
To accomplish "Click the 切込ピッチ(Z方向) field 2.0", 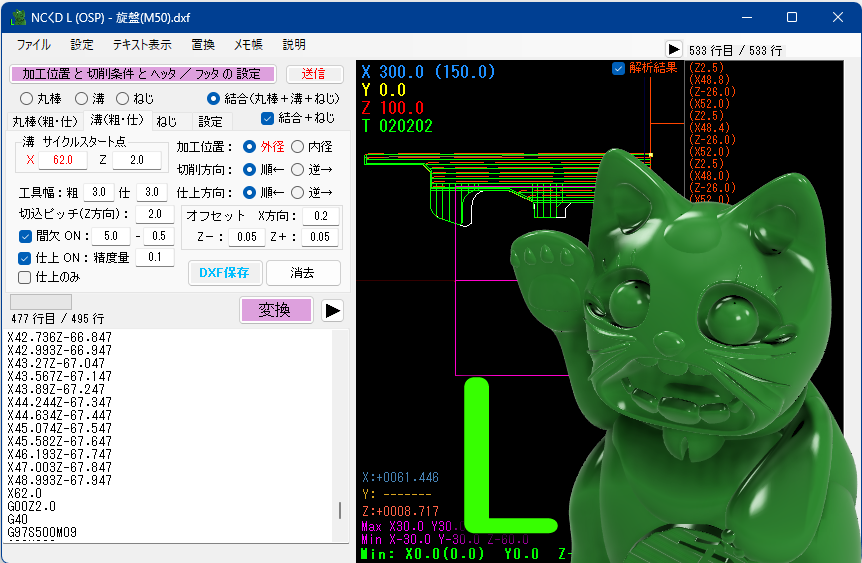I will click(154, 214).
